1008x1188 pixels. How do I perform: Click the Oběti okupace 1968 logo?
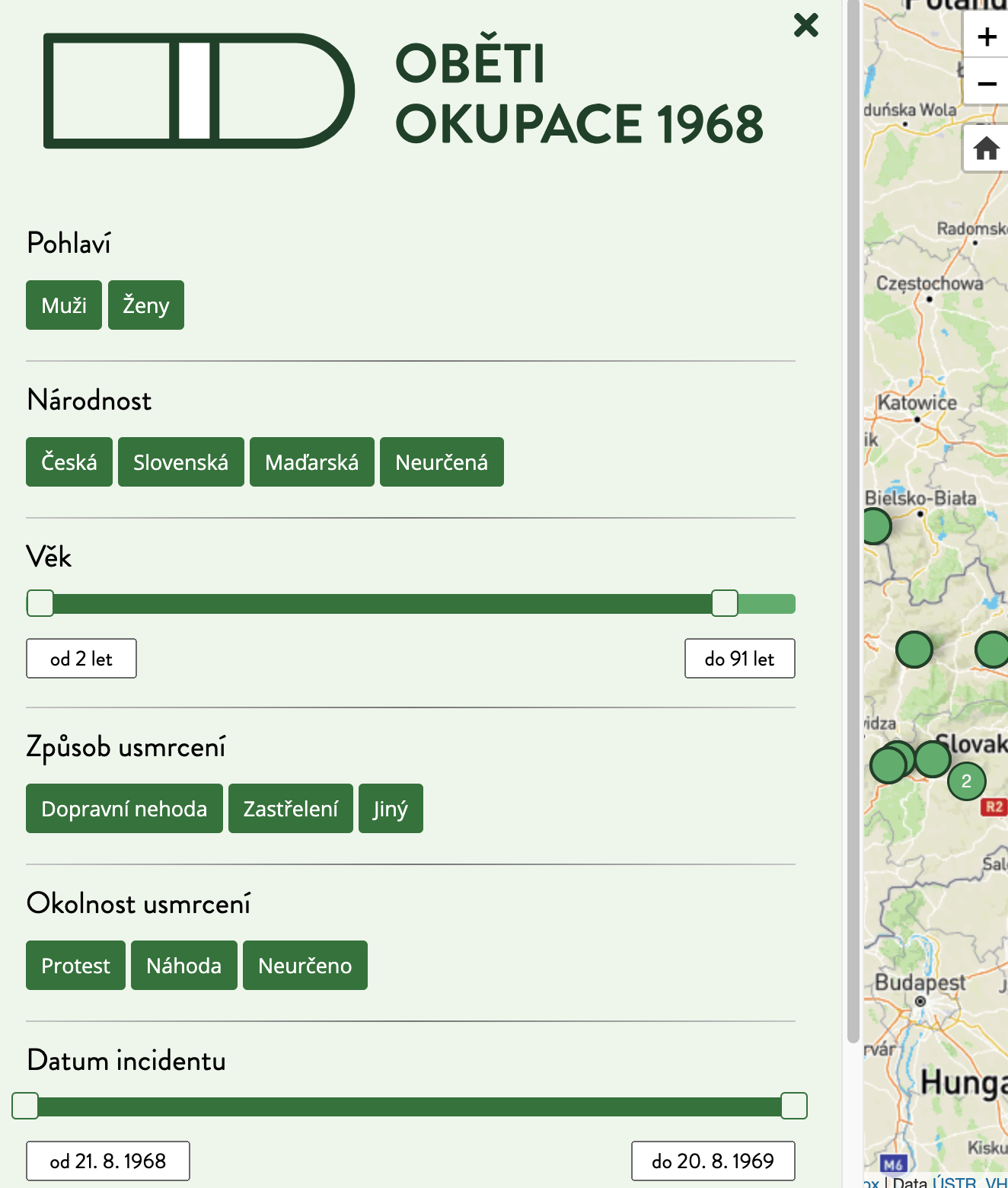click(x=403, y=91)
